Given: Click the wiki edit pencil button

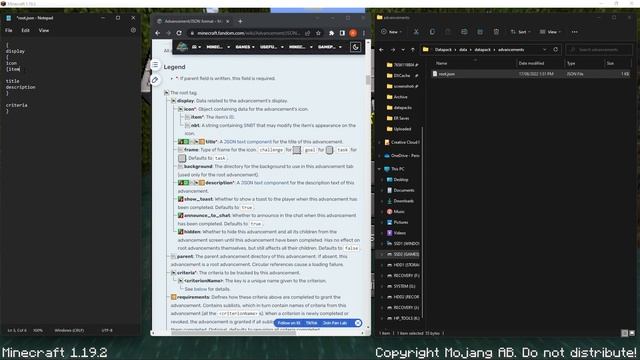Looking at the screenshot, I should 155,80.
